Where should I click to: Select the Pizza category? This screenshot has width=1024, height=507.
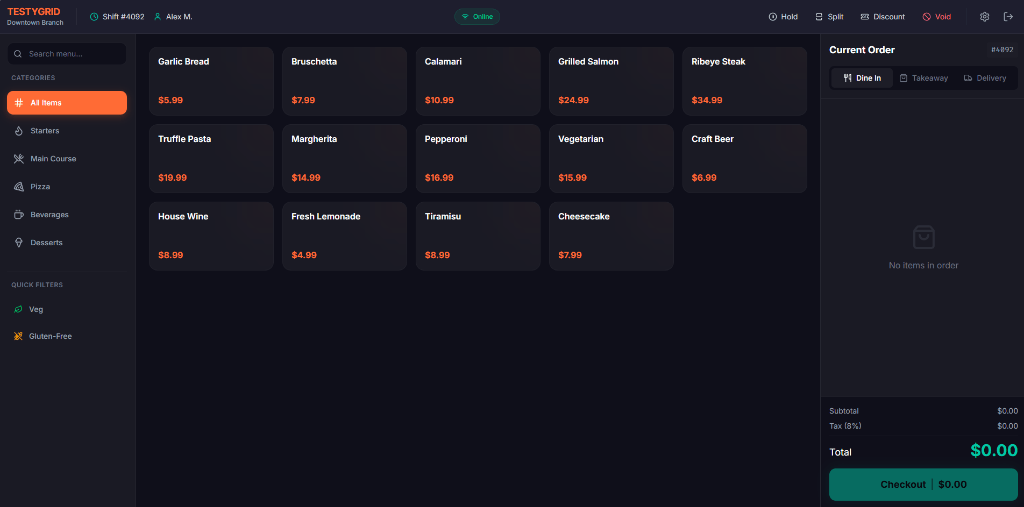(x=67, y=187)
